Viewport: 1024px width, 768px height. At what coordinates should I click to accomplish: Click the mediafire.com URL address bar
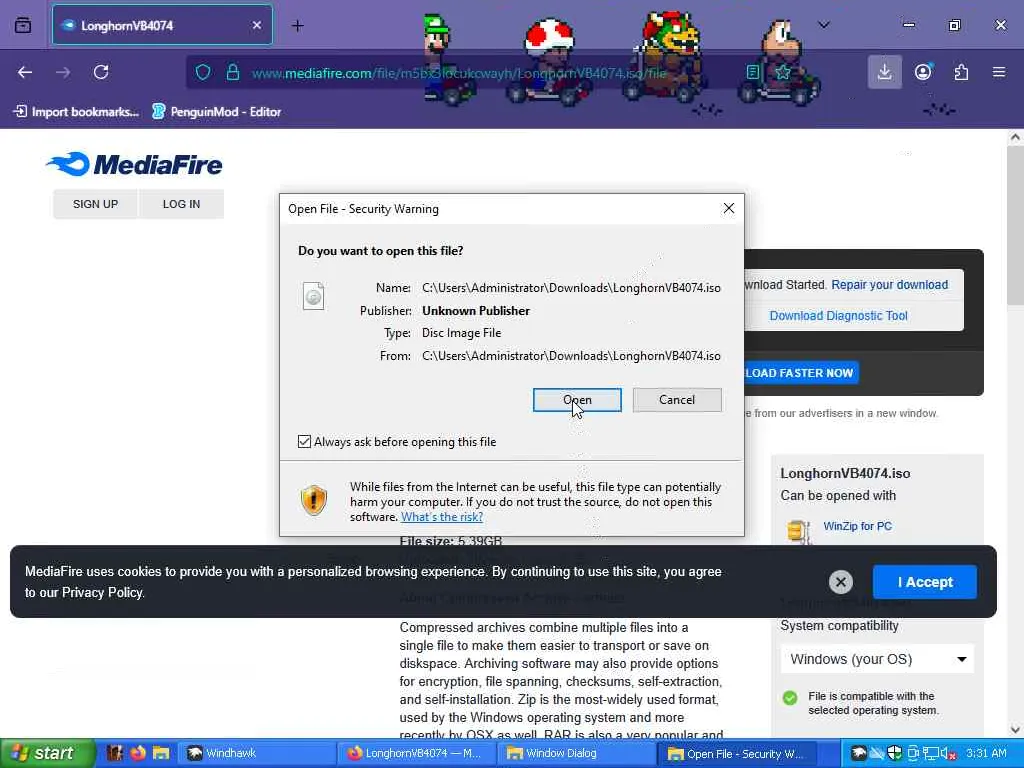(x=459, y=73)
